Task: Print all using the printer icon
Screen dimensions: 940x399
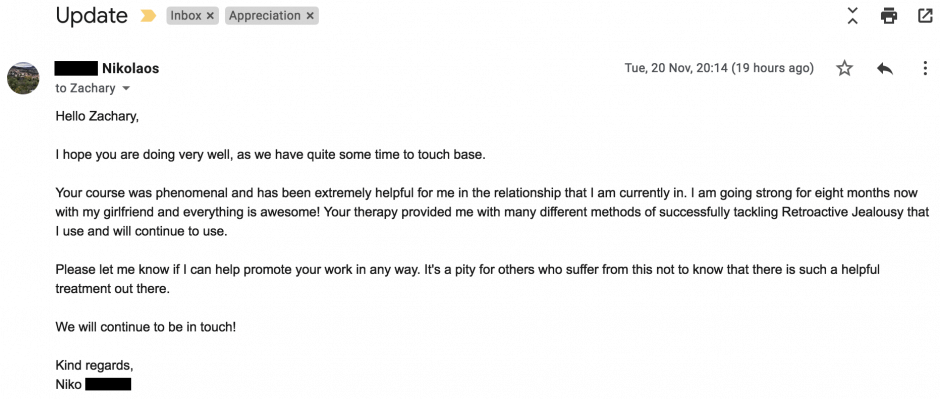Action: [889, 16]
